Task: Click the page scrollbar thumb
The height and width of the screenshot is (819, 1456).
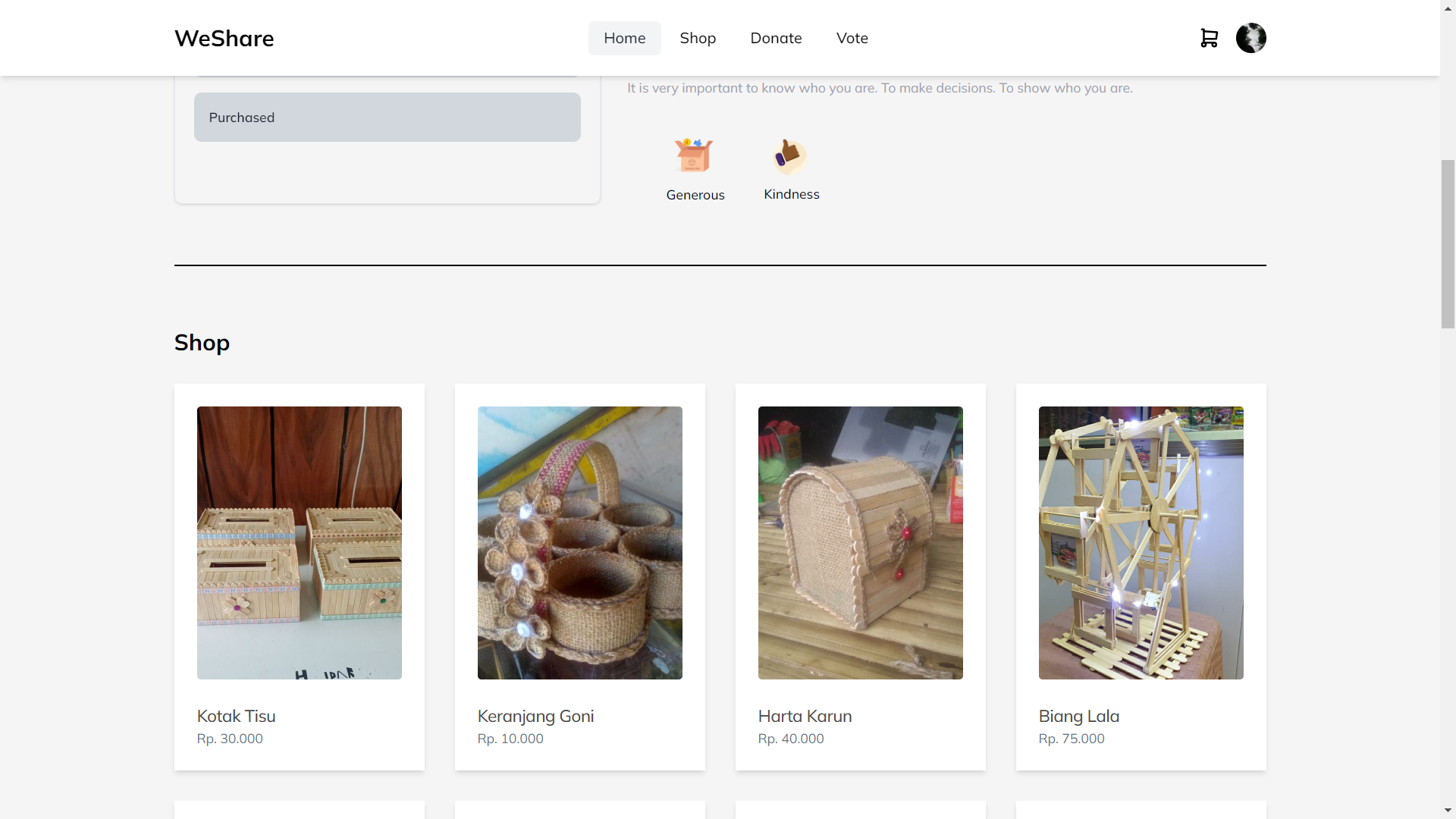Action: pyautogui.click(x=1448, y=243)
